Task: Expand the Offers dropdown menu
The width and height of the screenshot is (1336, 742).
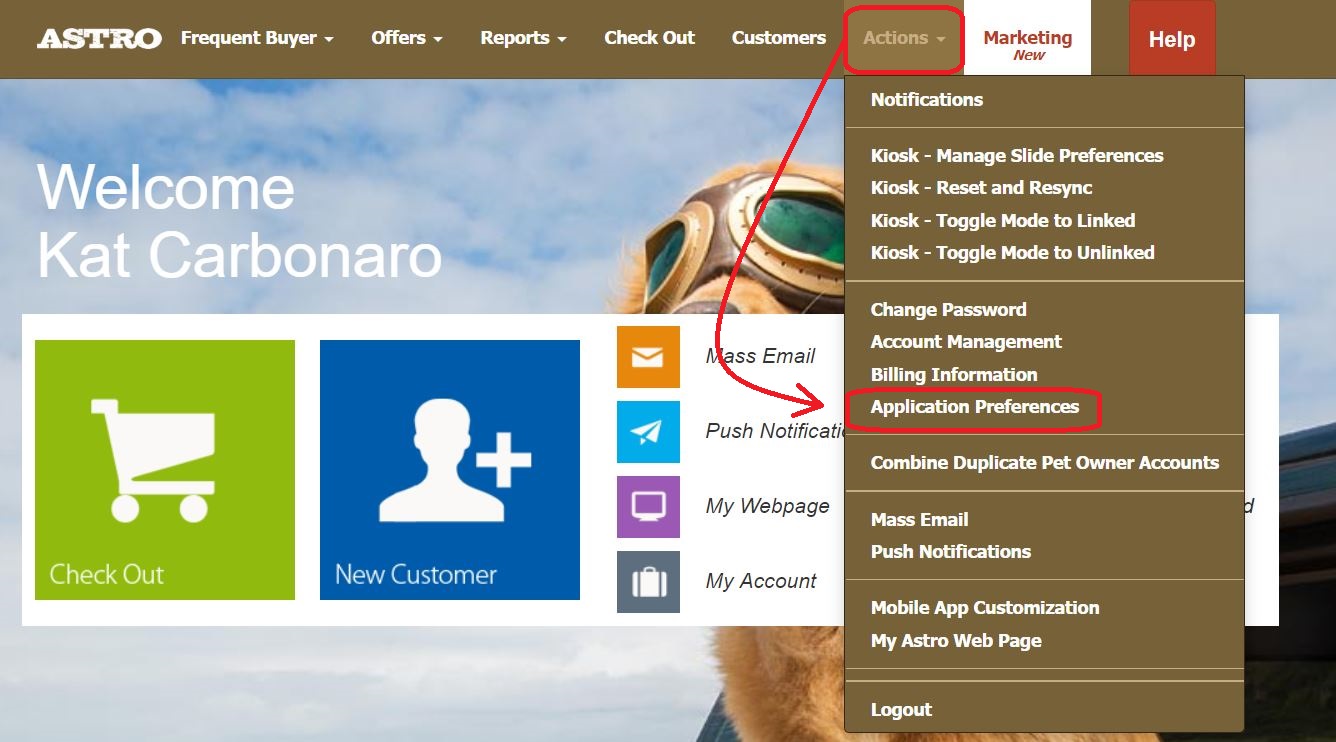Action: tap(407, 38)
